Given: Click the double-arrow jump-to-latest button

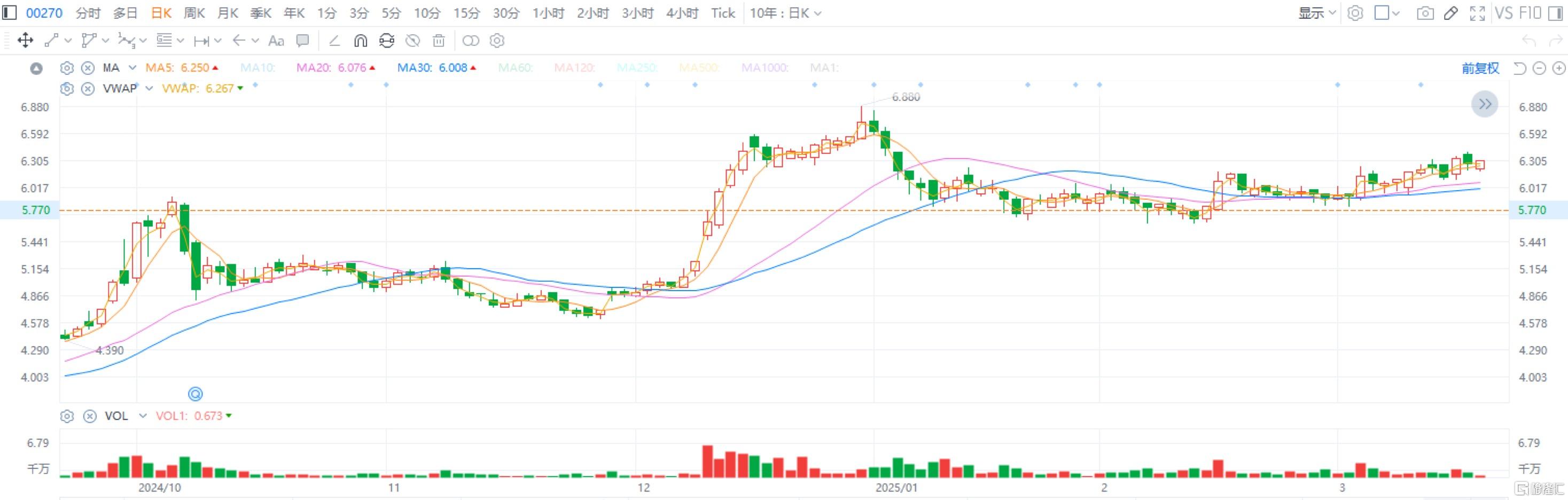Looking at the screenshot, I should (1485, 104).
